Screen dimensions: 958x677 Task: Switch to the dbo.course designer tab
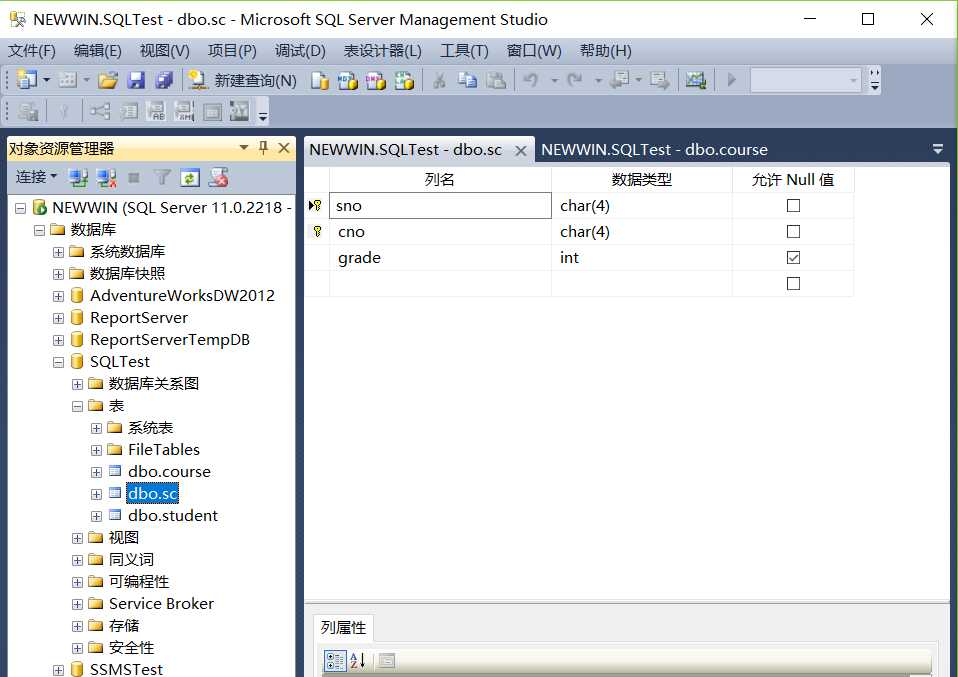click(654, 150)
